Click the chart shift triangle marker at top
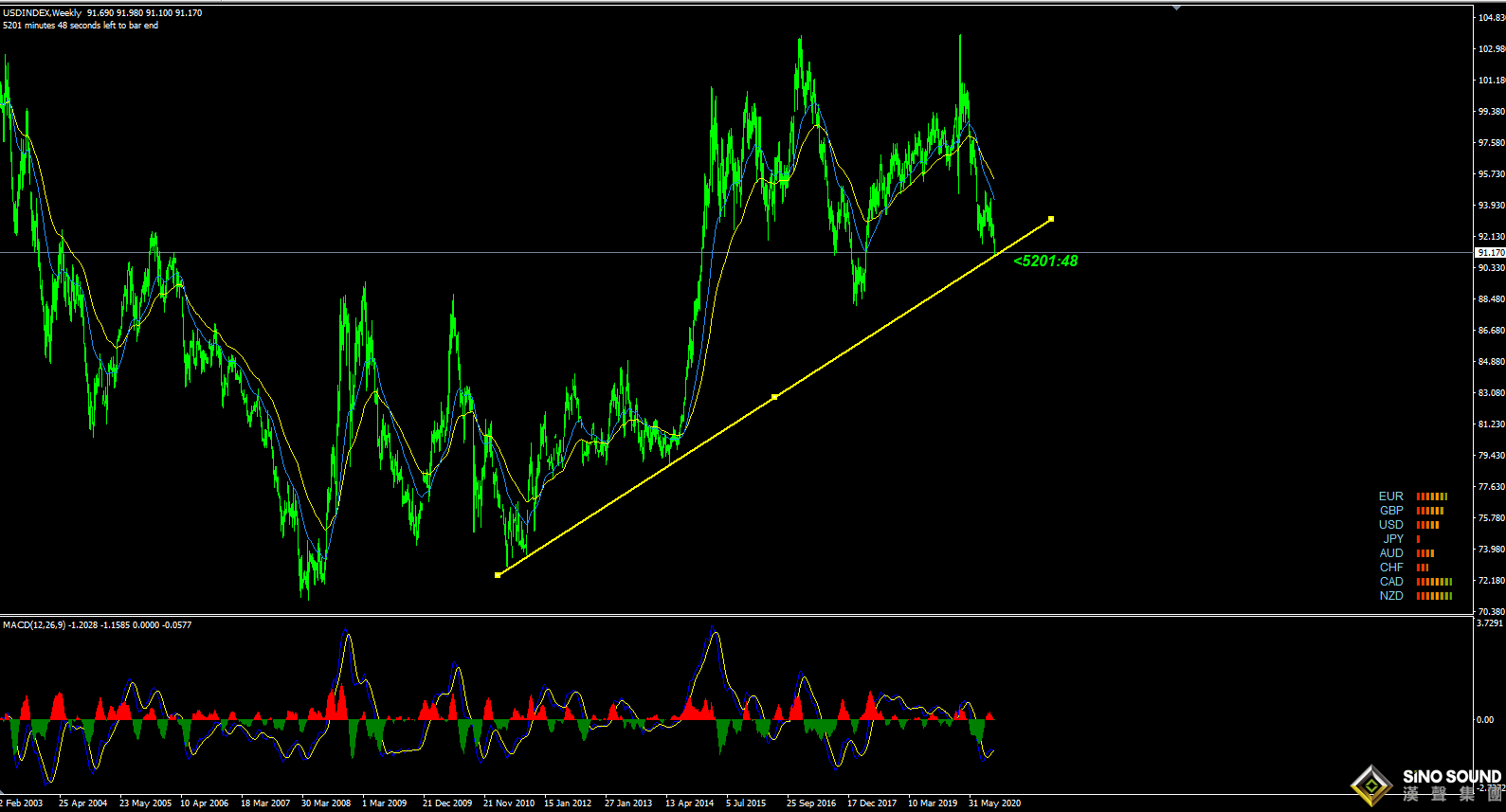 1176,8
